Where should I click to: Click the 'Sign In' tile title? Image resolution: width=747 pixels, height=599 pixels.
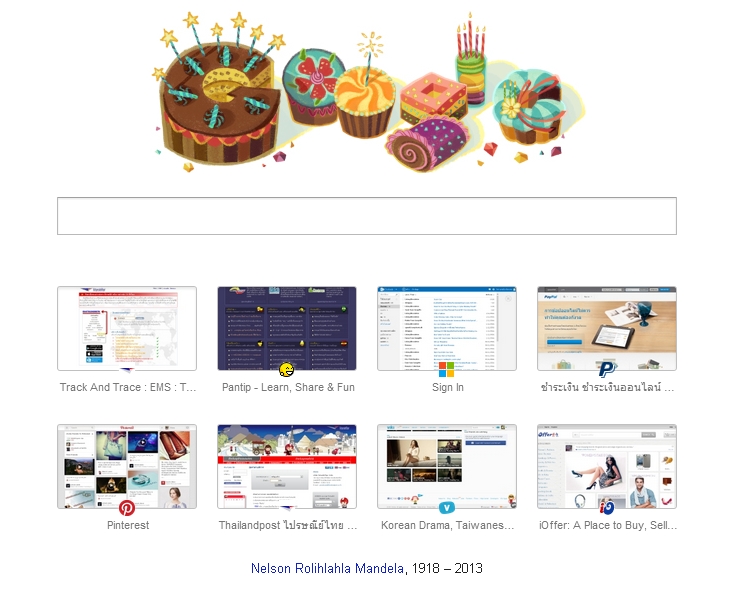click(448, 387)
